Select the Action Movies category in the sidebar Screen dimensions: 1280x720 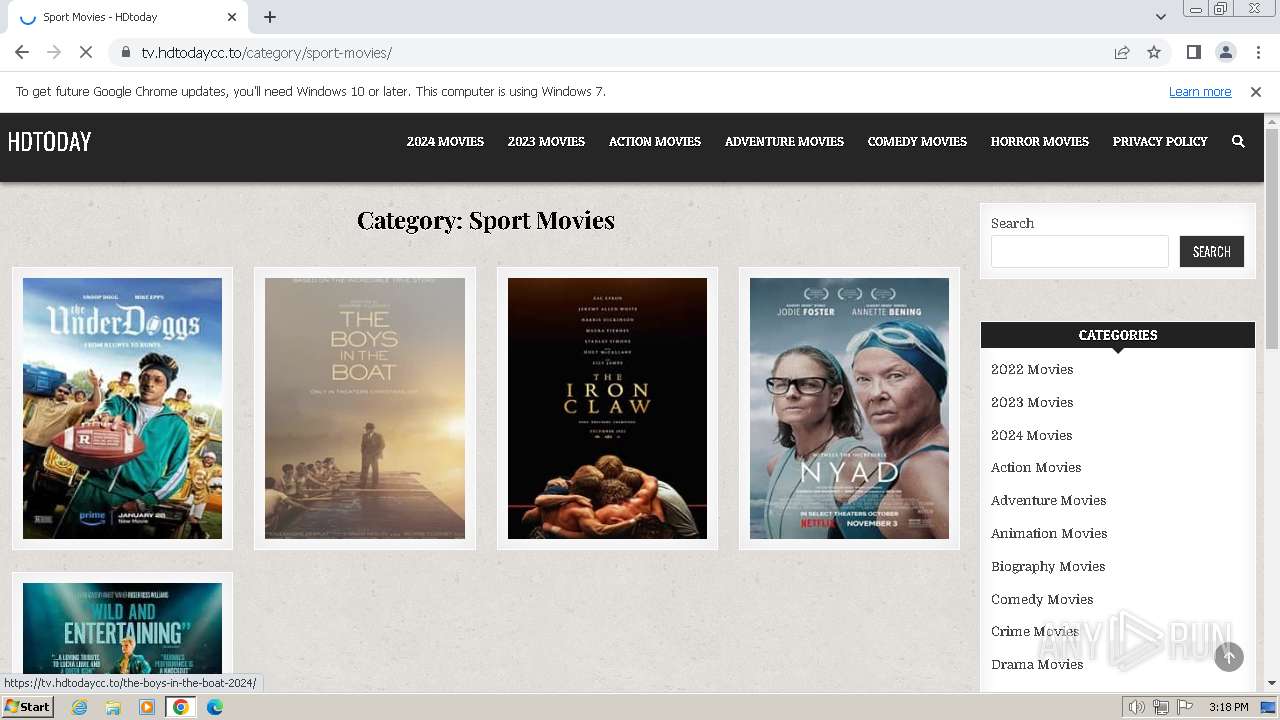pos(1036,467)
